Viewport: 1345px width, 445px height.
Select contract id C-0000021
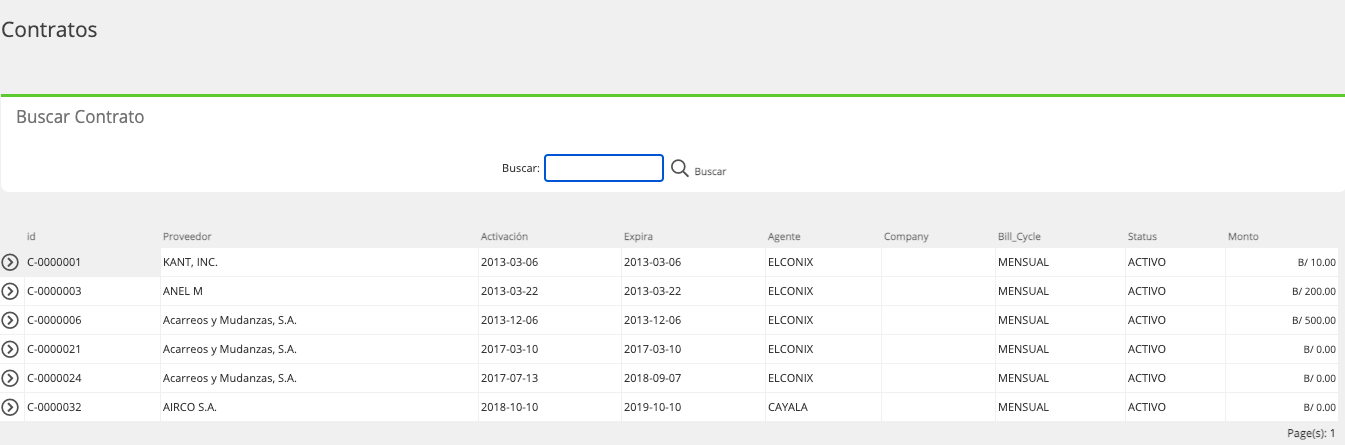pyautogui.click(x=54, y=349)
